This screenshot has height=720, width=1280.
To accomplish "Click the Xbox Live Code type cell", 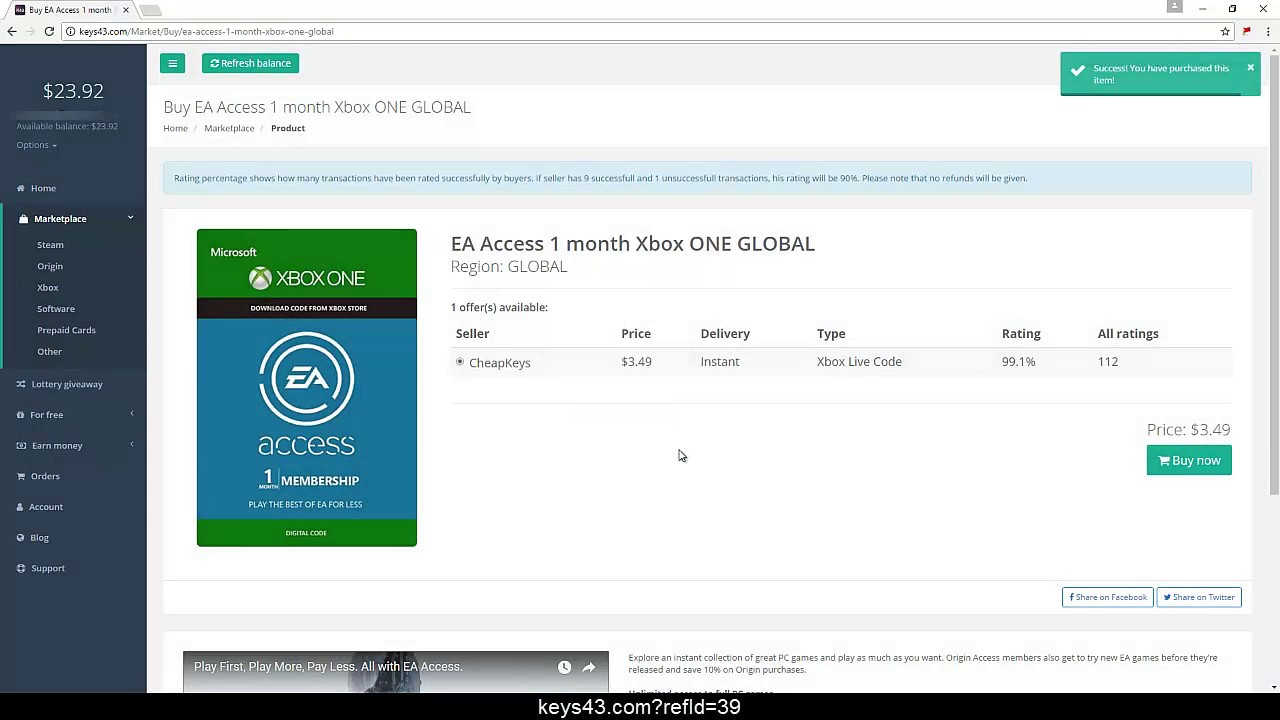I will [x=859, y=362].
